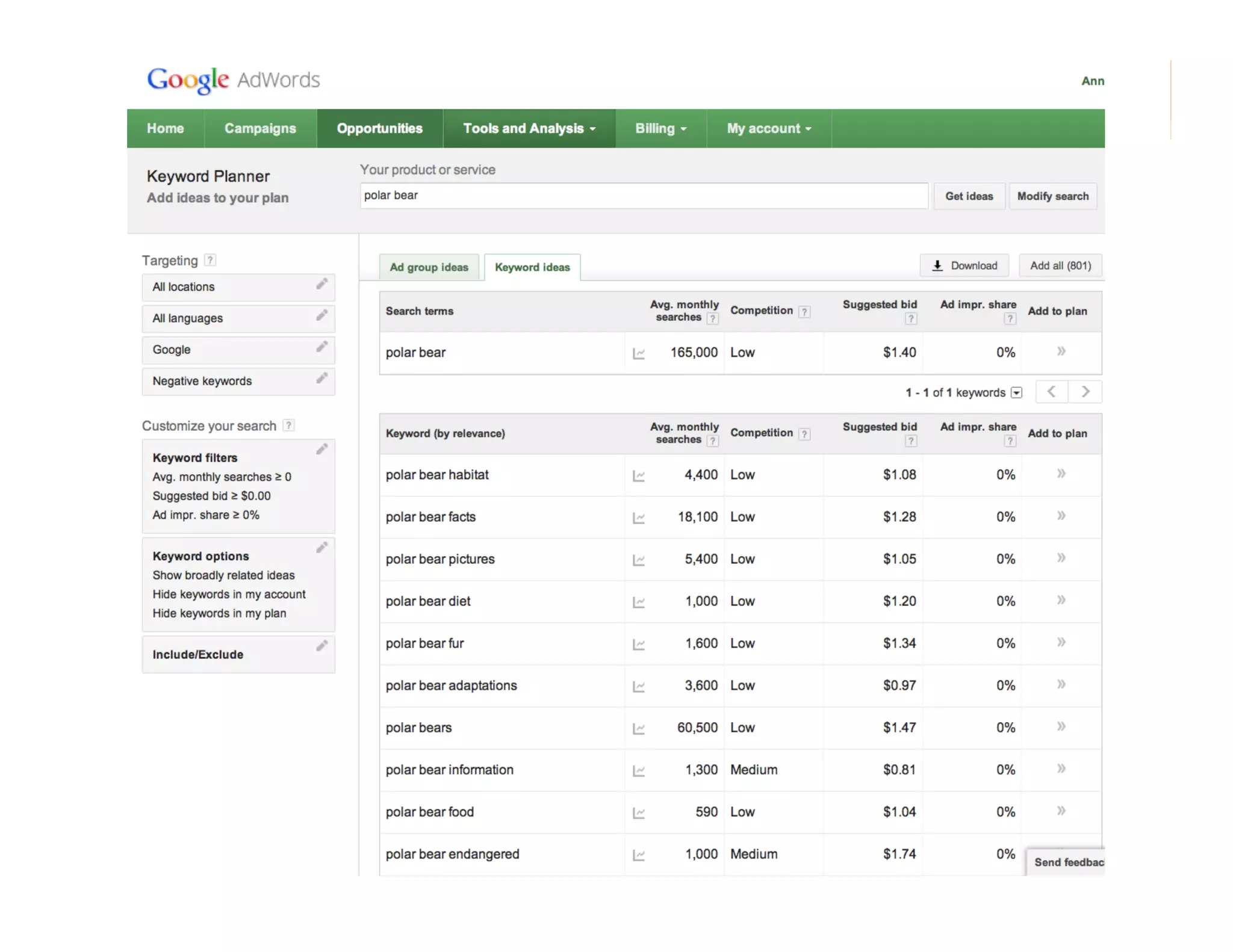Go to next page of search terms
This screenshot has width=1233, height=952.
point(1085,392)
